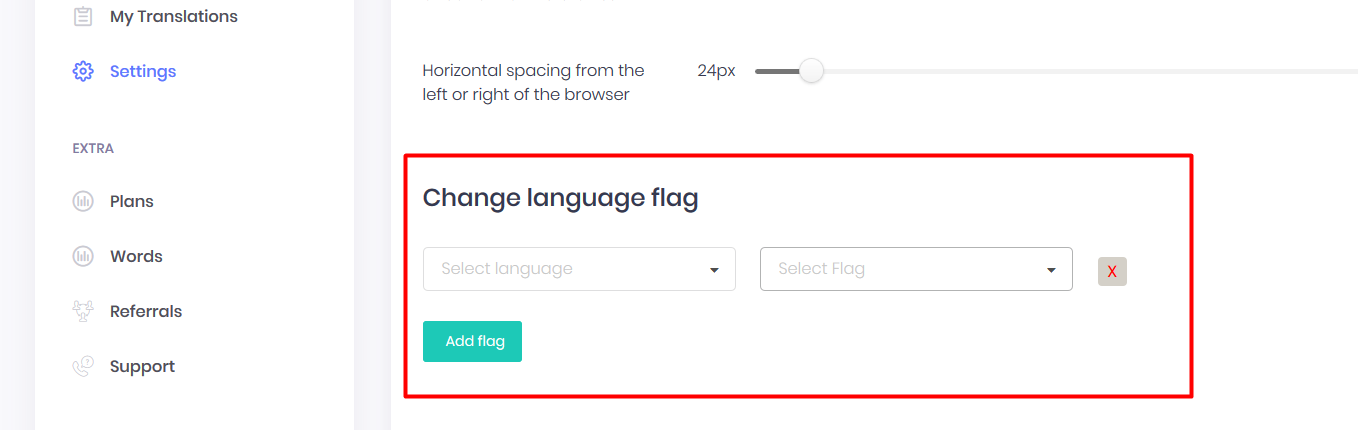
Task: Click the Referrals trophy icon
Action: [83, 311]
